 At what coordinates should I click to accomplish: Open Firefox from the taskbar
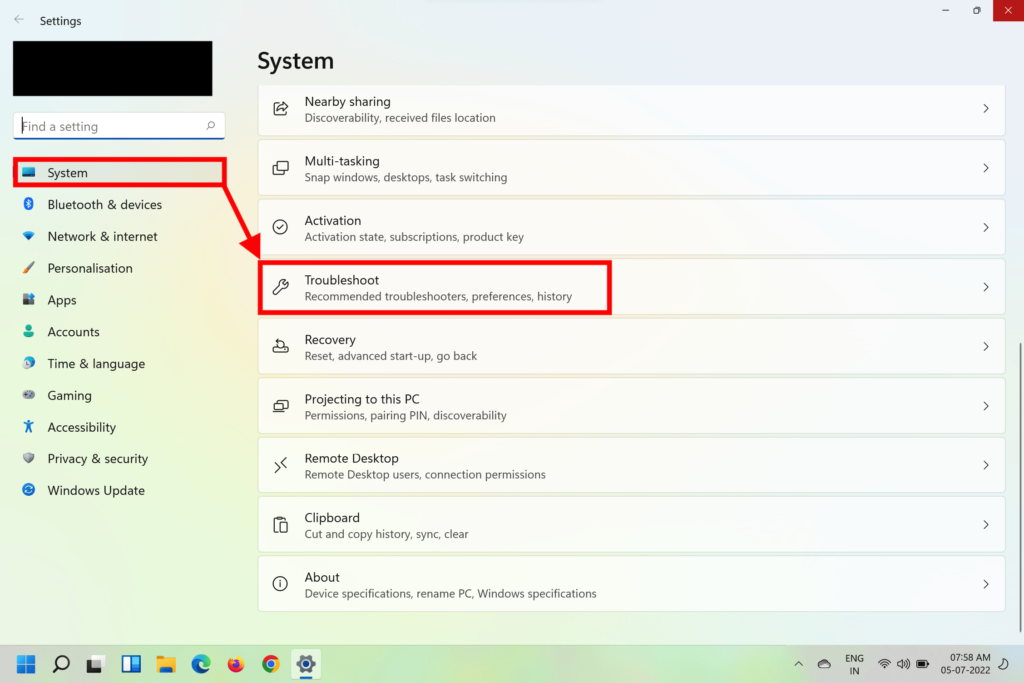point(236,664)
